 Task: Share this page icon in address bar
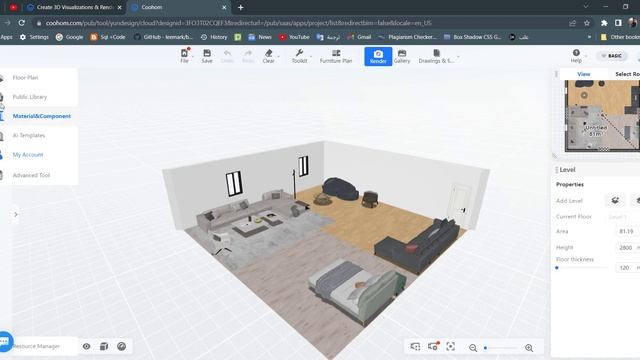pos(572,23)
